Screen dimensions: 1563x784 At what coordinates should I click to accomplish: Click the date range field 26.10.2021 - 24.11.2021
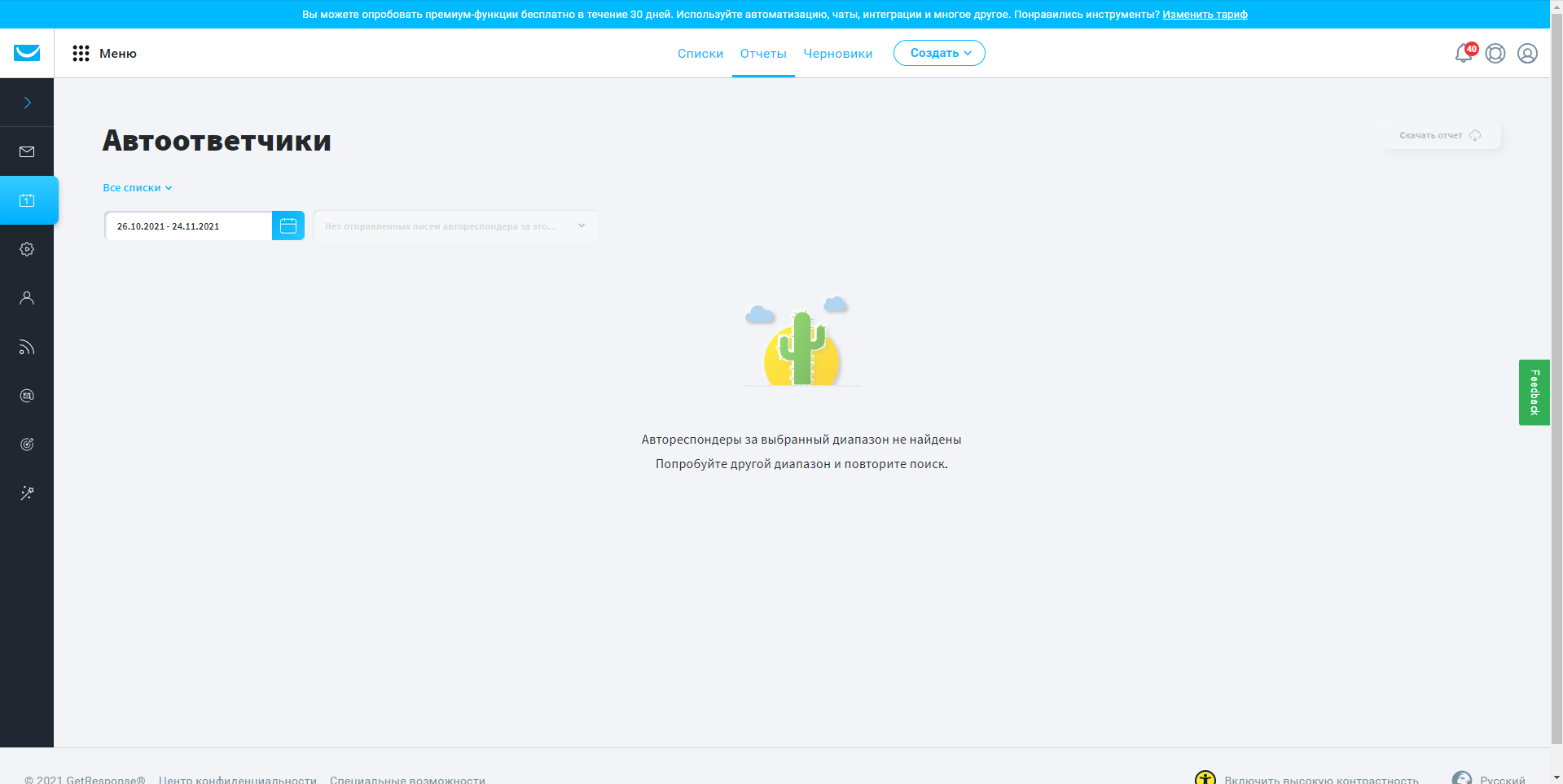188,226
